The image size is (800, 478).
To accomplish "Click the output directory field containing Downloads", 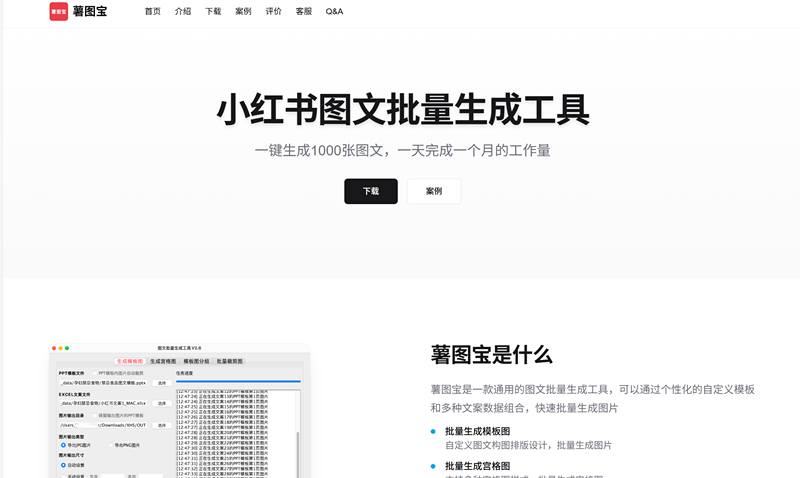I will (104, 425).
